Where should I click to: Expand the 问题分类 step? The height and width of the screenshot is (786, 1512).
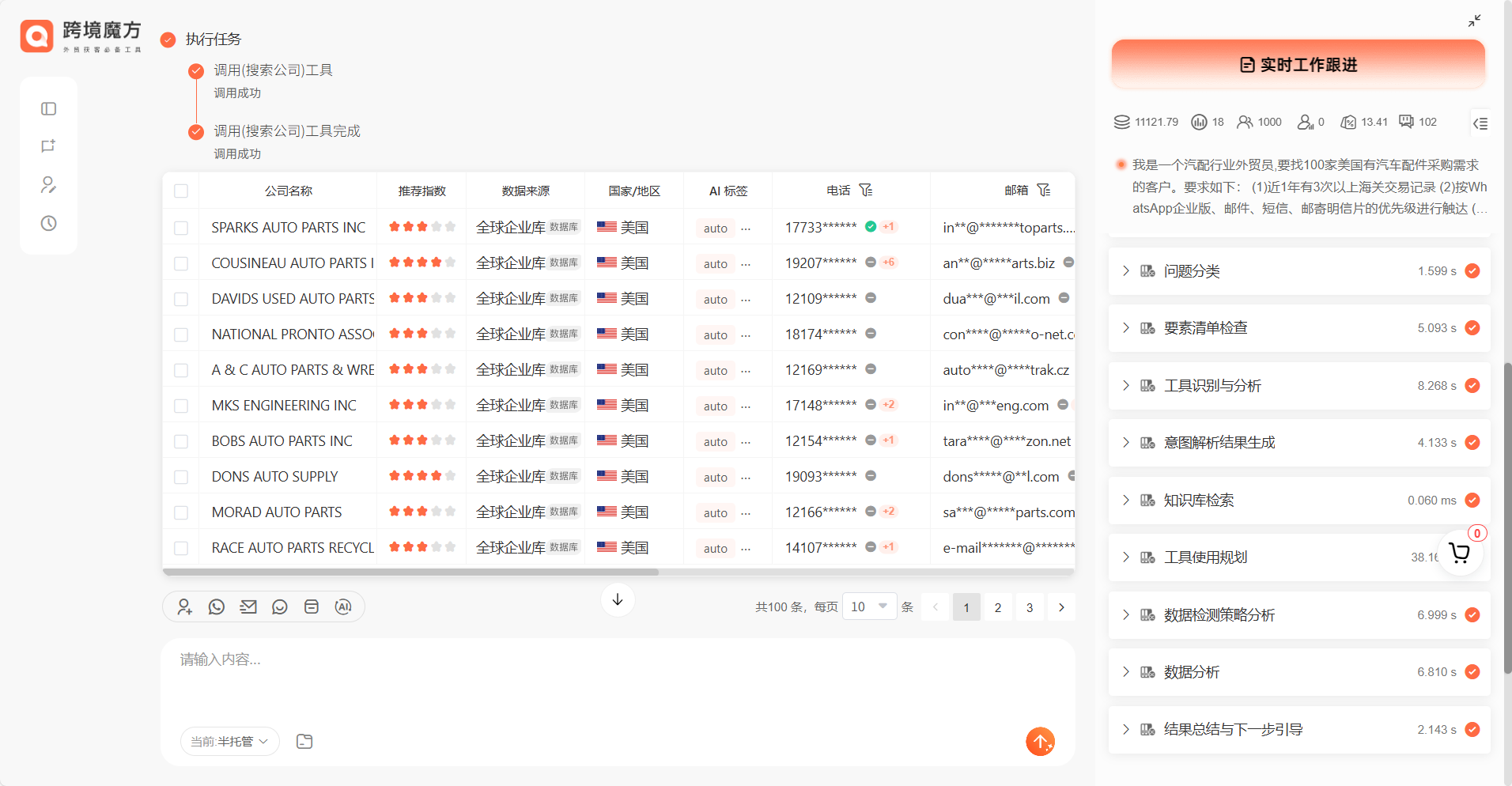(1126, 271)
